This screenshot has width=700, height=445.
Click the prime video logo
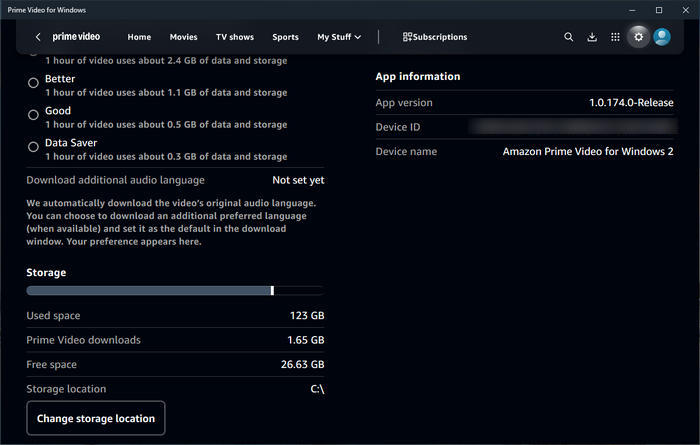76,37
